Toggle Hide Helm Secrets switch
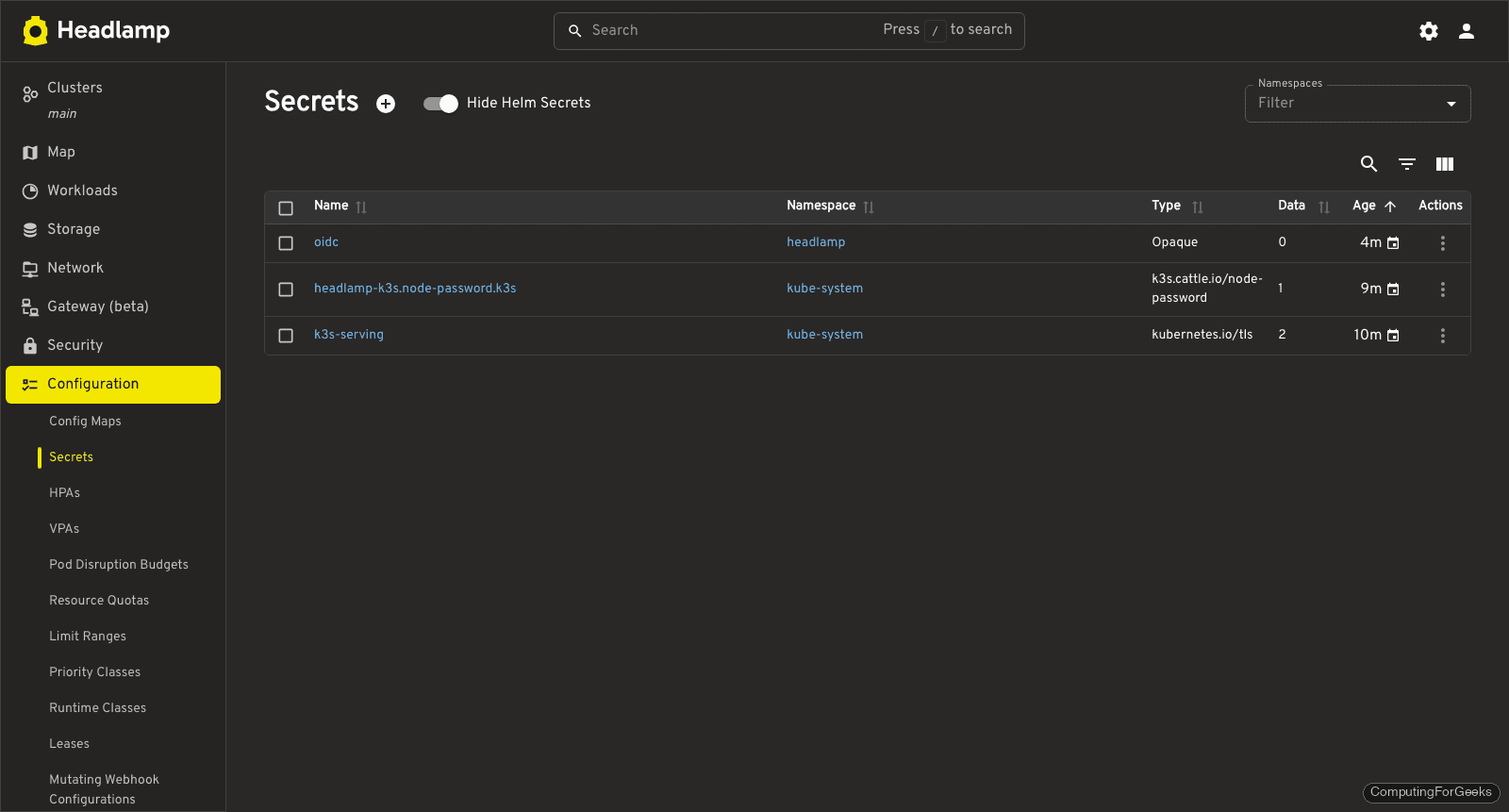The image size is (1509, 812). click(x=440, y=104)
